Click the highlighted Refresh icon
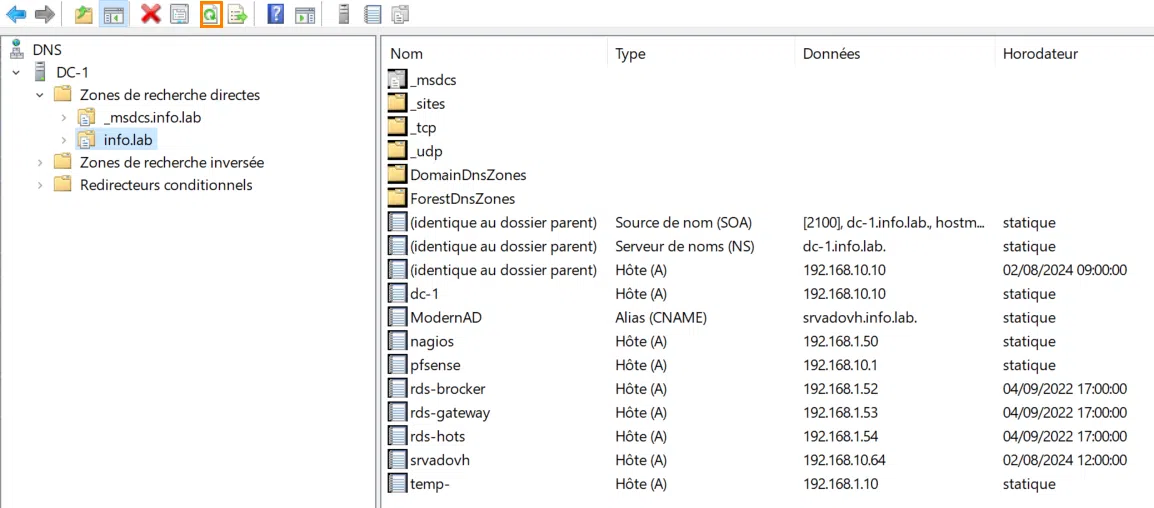 pos(210,14)
